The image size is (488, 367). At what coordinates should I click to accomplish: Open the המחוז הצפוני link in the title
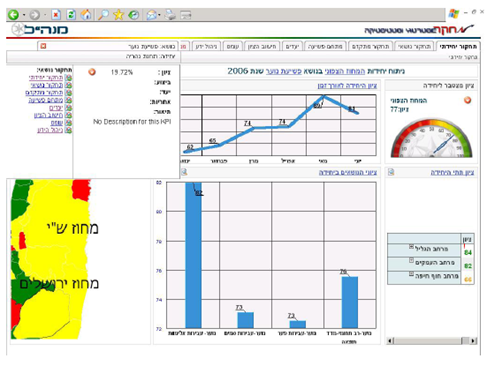(x=345, y=71)
